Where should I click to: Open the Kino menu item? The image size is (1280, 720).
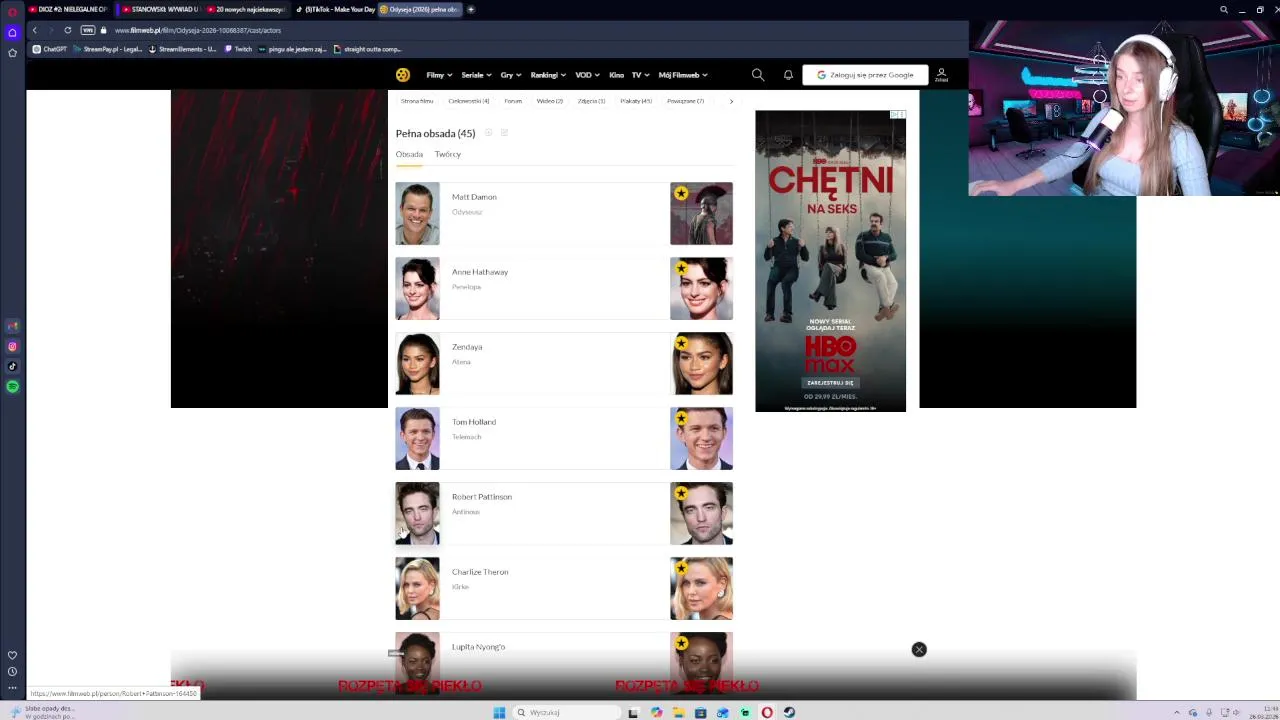point(616,75)
